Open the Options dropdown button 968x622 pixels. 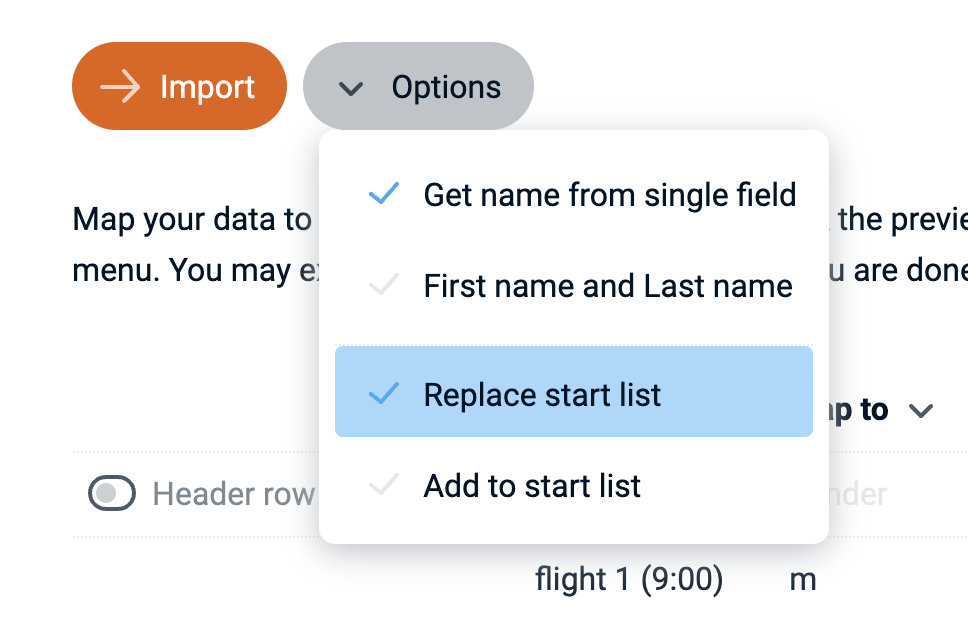point(418,87)
